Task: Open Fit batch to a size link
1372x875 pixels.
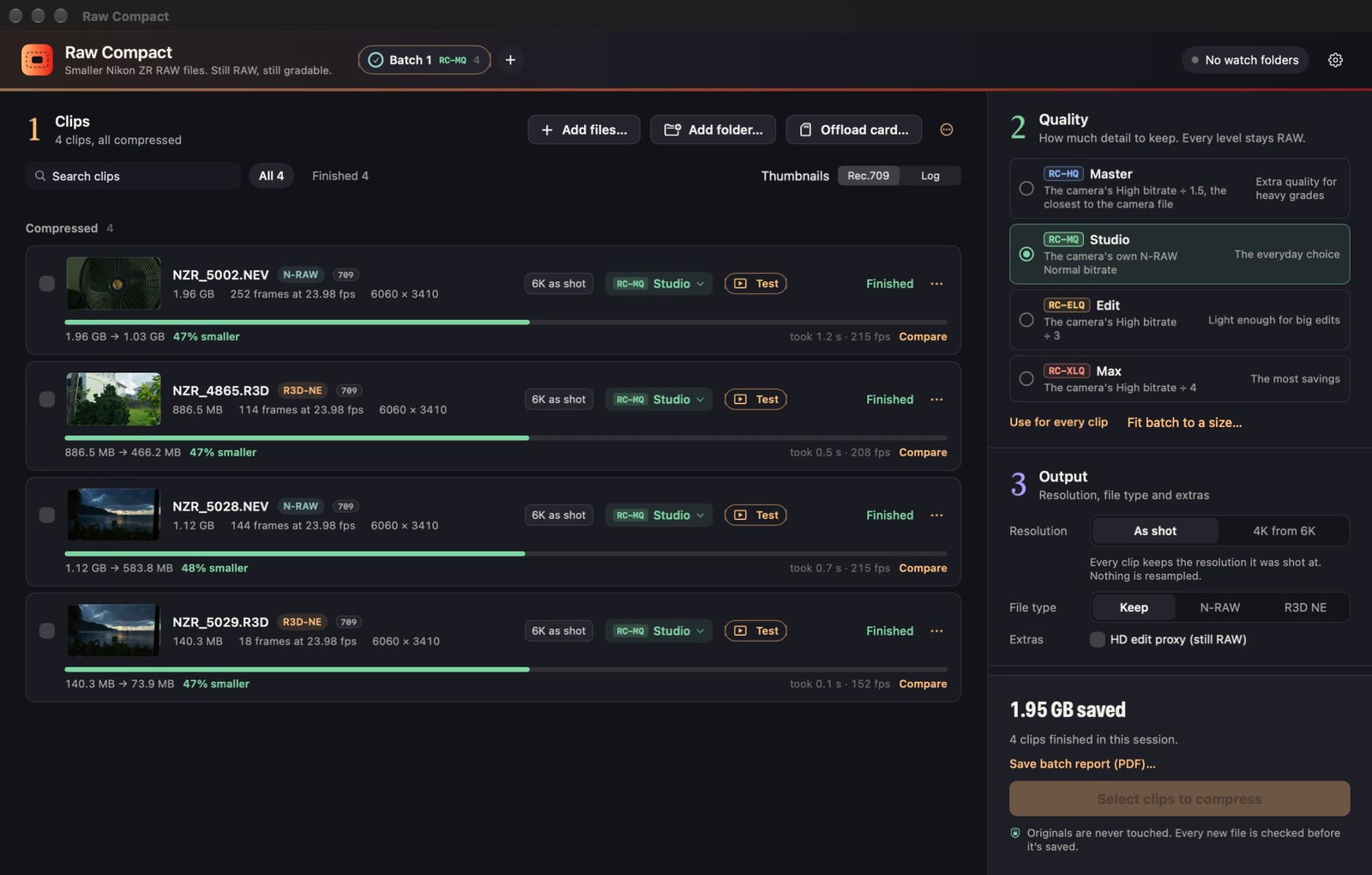Action: pyautogui.click(x=1184, y=422)
